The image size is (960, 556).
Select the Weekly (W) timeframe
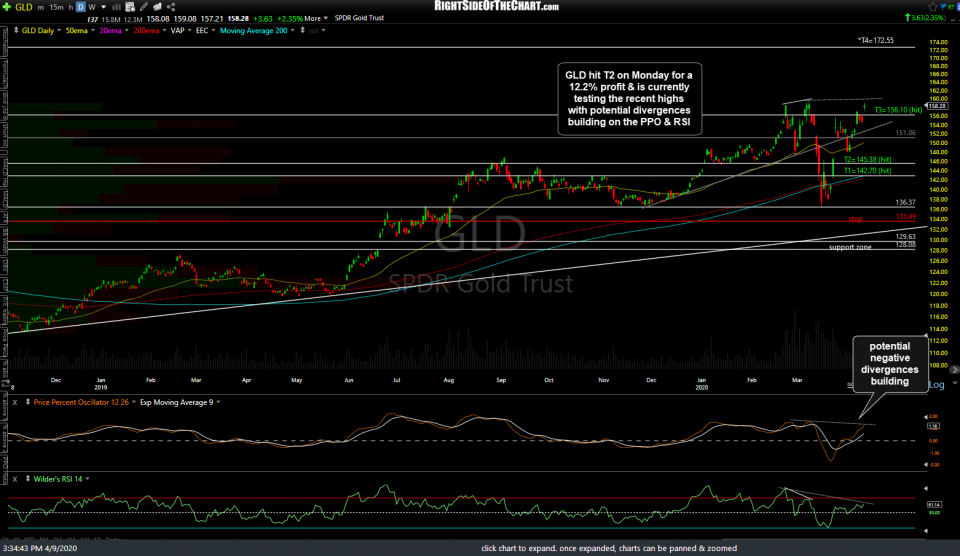[x=92, y=7]
